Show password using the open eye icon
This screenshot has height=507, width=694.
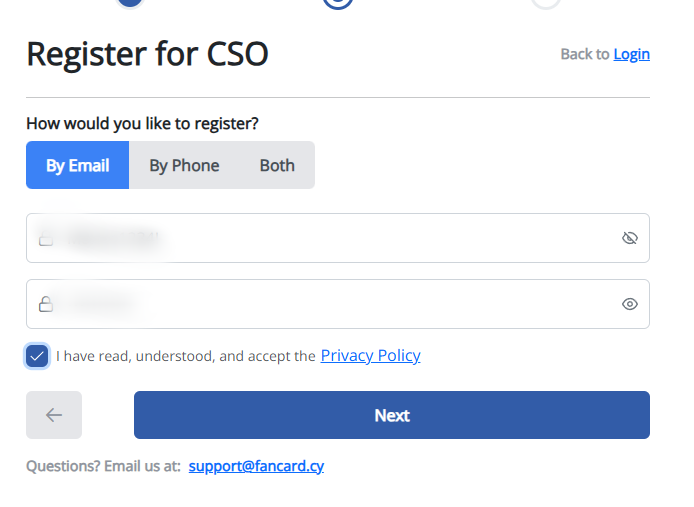(x=629, y=304)
